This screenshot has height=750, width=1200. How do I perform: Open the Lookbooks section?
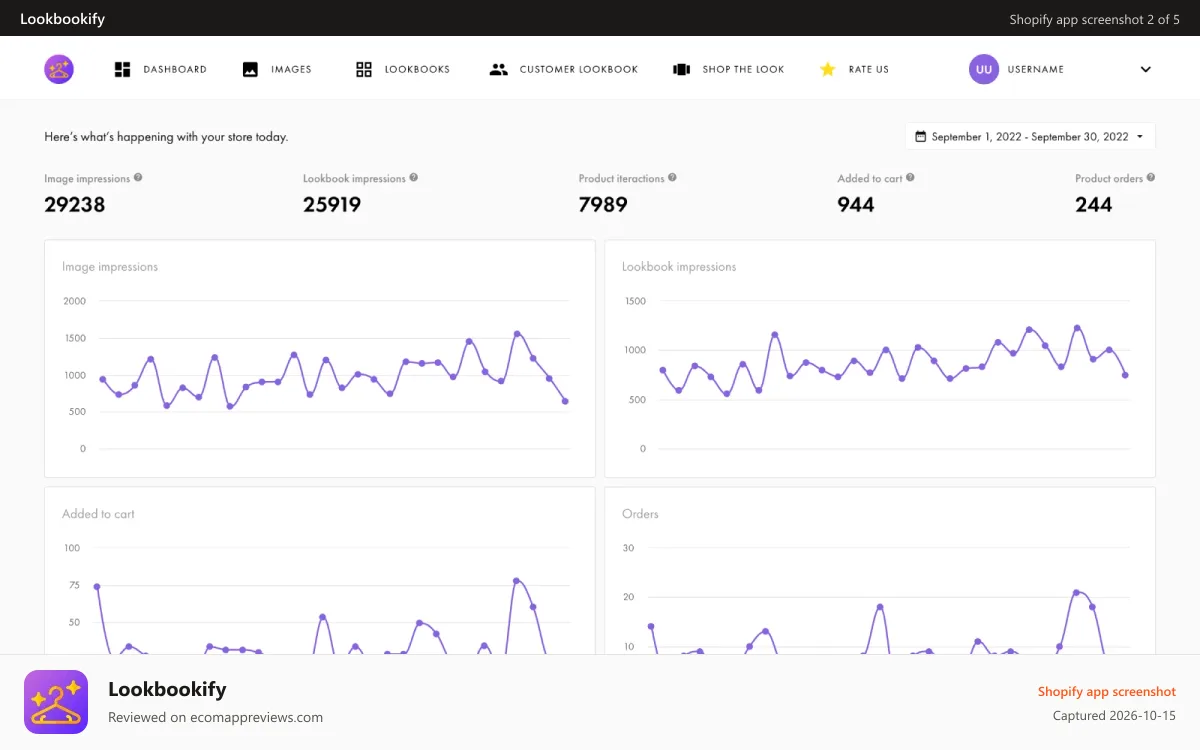(x=403, y=69)
